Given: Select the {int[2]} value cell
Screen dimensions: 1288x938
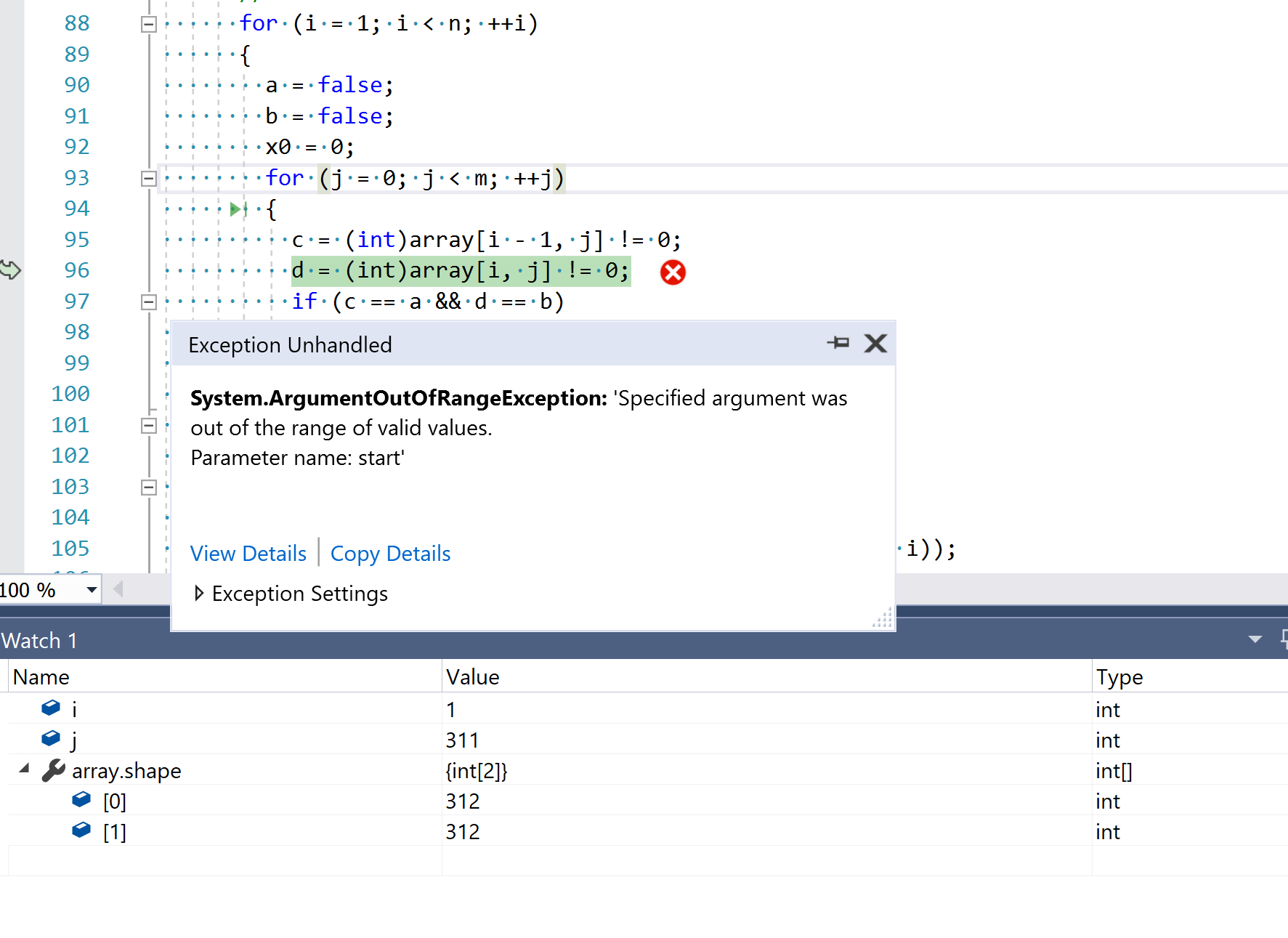Looking at the screenshot, I should 477,771.
